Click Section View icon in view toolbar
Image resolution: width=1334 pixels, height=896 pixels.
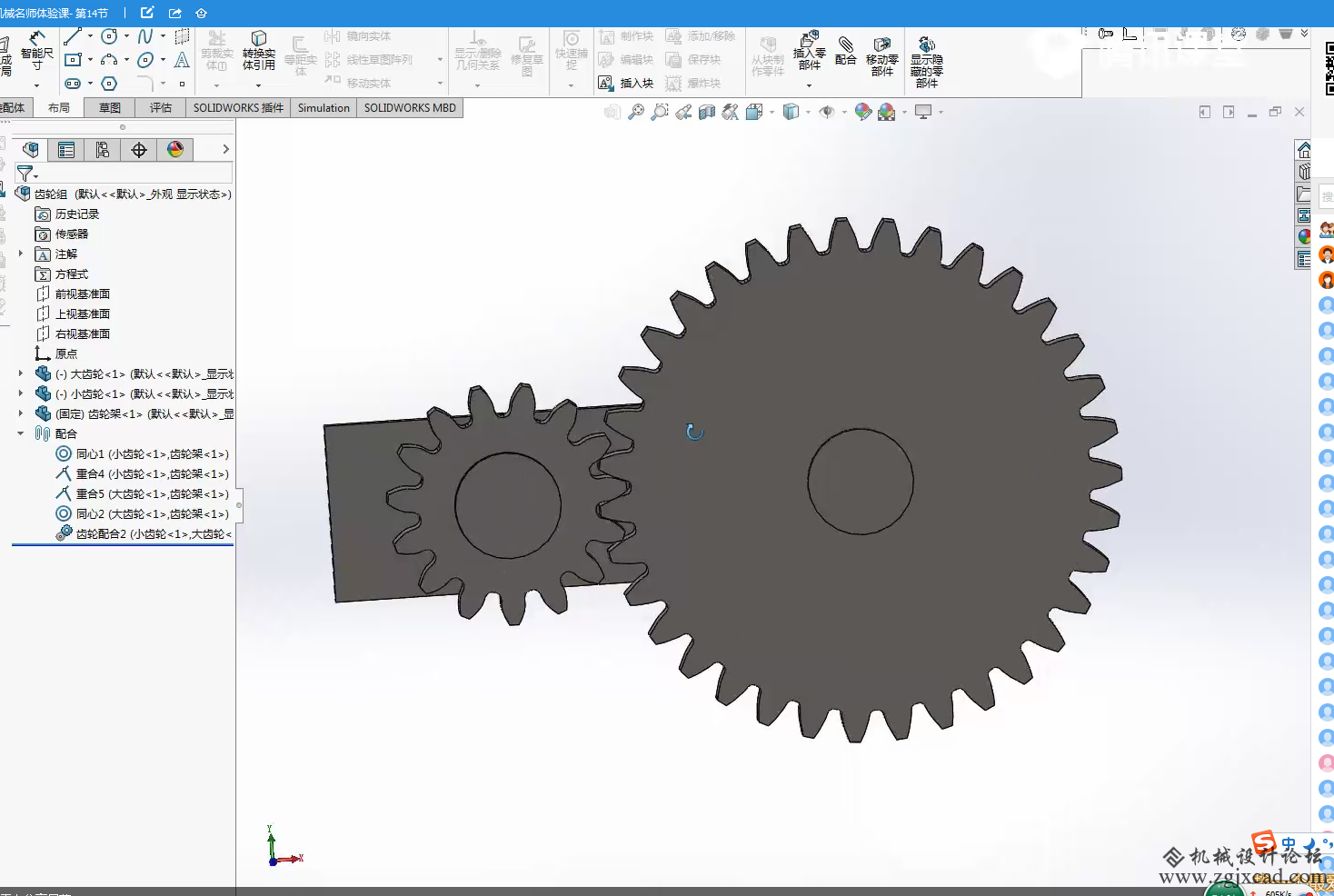(x=707, y=112)
